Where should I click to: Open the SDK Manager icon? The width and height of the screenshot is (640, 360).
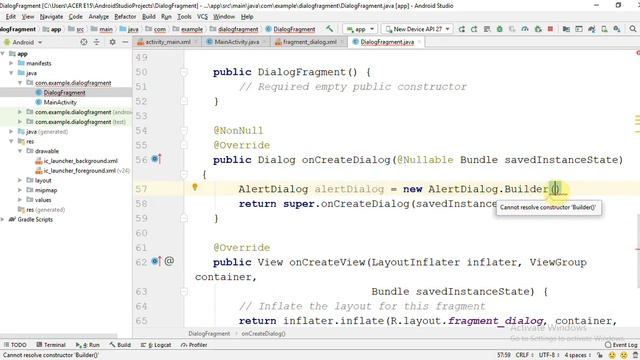[x=617, y=29]
